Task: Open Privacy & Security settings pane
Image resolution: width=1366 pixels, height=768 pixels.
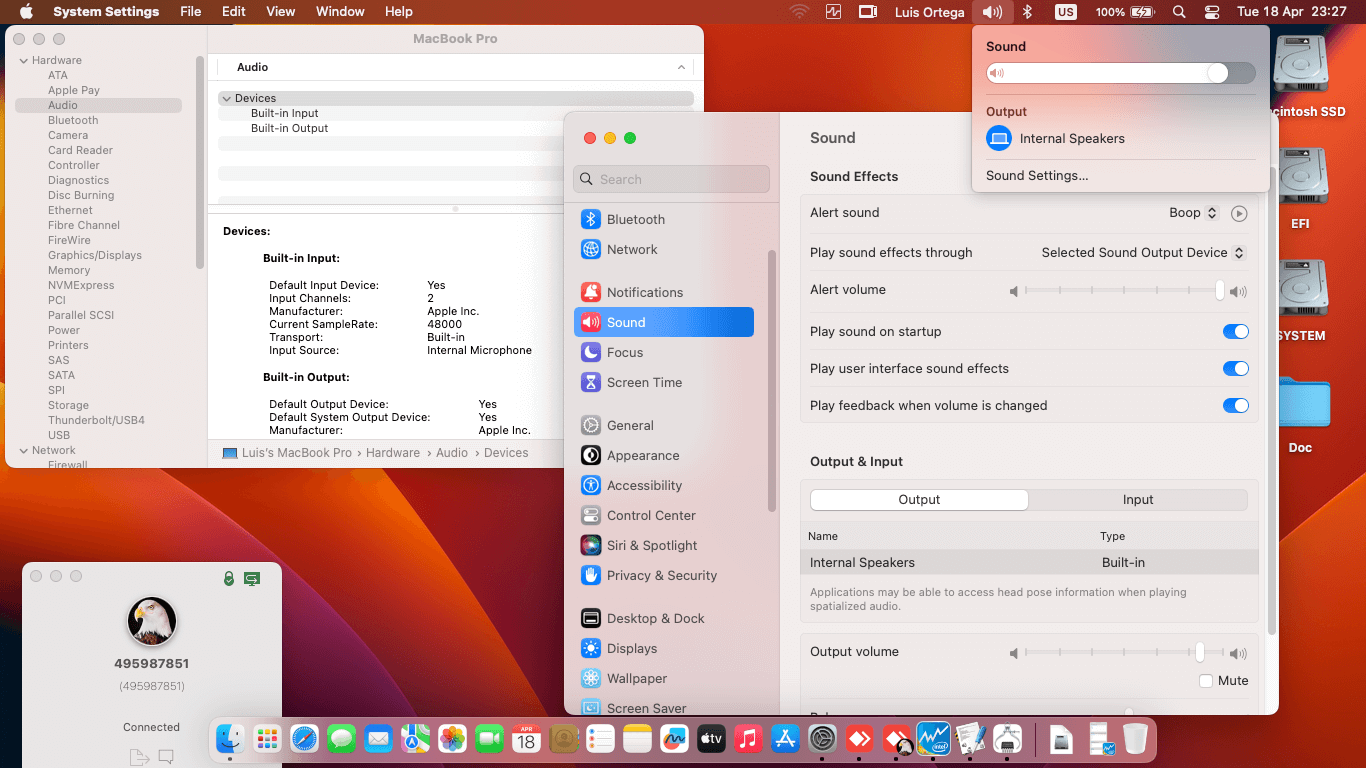Action: click(x=663, y=575)
